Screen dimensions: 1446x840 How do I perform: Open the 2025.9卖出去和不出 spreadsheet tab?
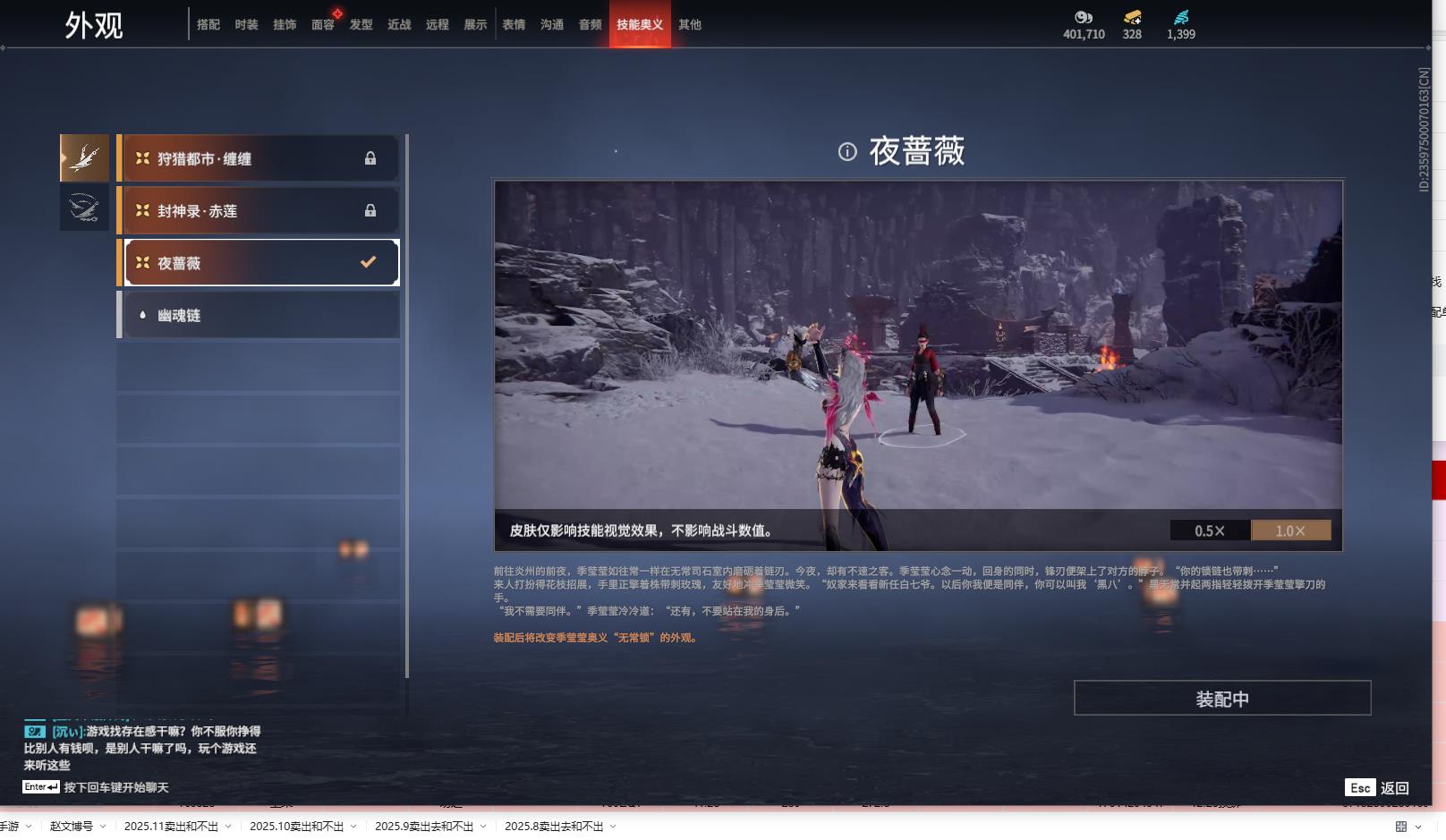click(x=424, y=827)
